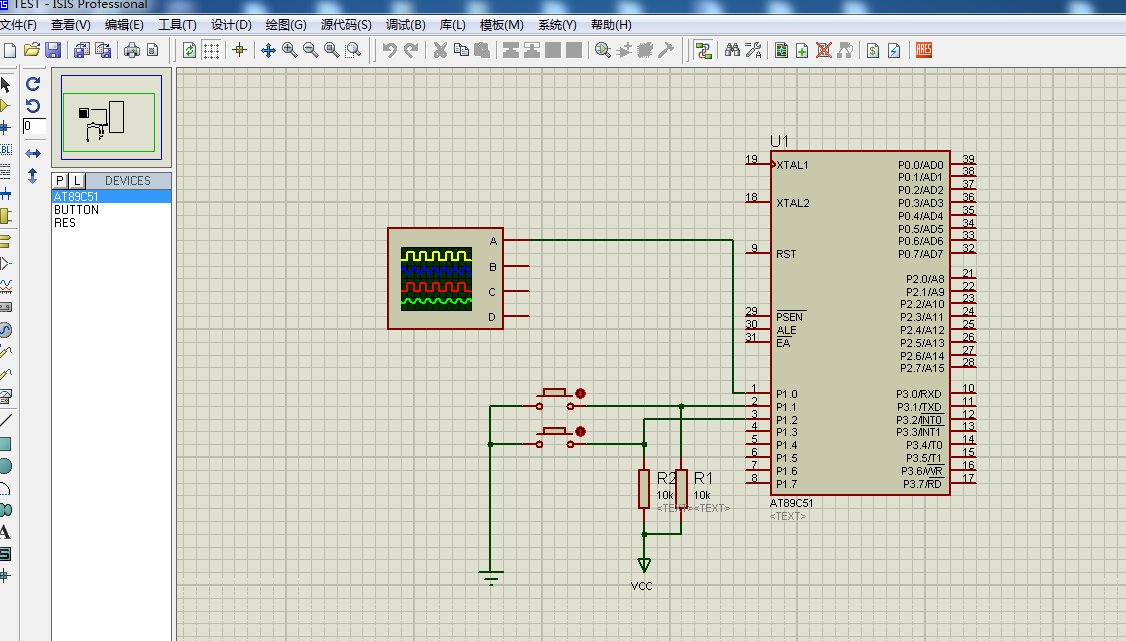Click the oscilloscope component on the schematic
This screenshot has width=1126, height=641.
(445, 279)
